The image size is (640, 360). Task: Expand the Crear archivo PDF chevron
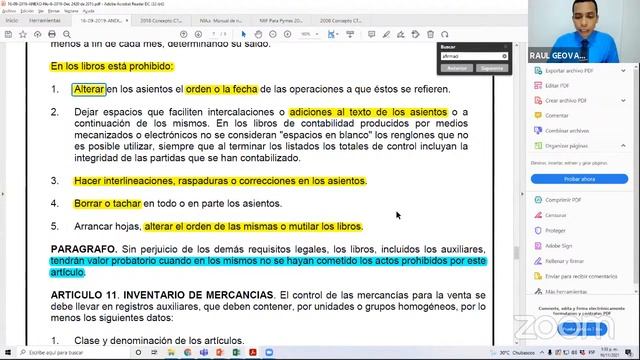(x=623, y=100)
